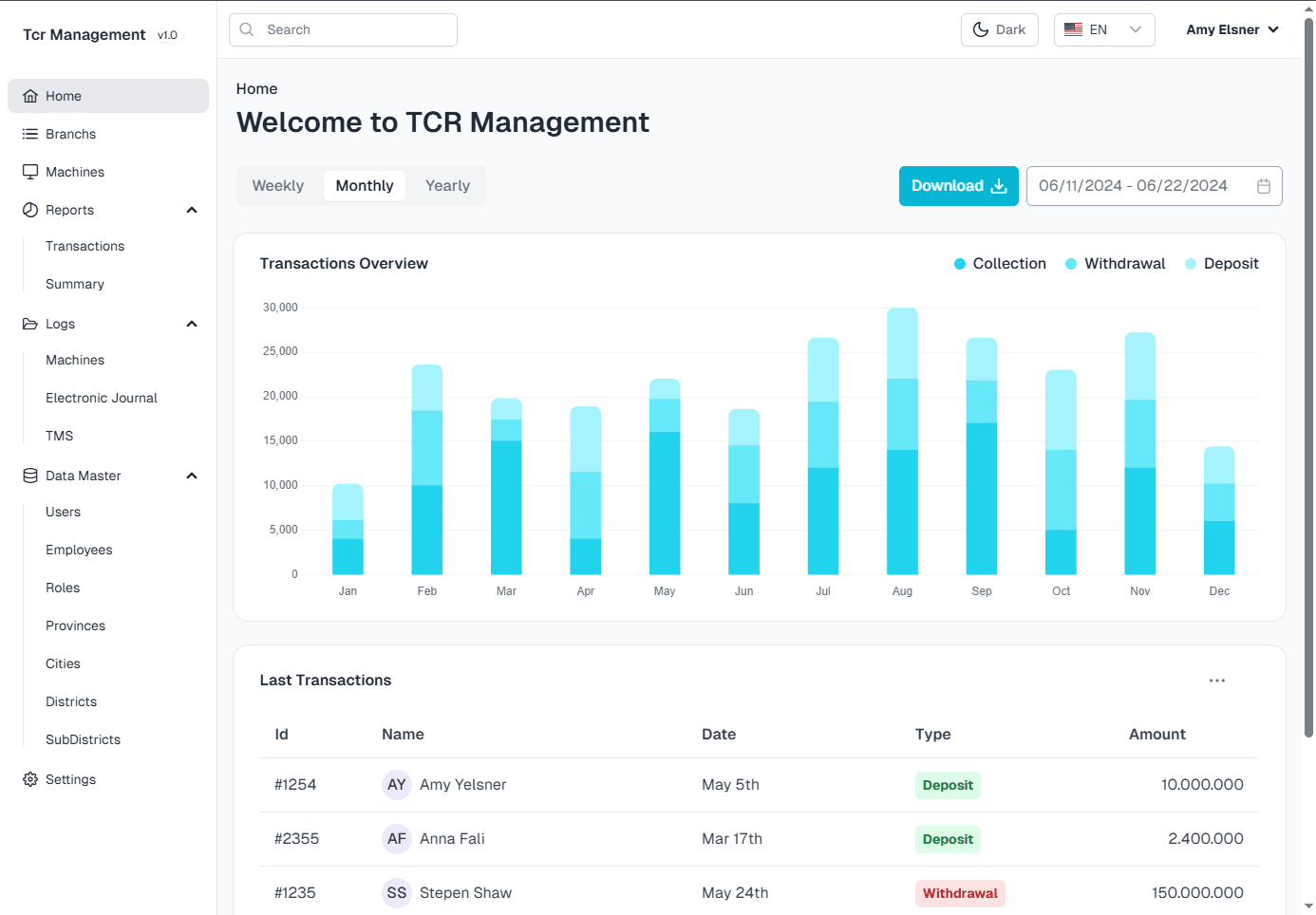The height and width of the screenshot is (915, 1316).
Task: Click the Machines monitor icon in sidebar
Action: click(30, 172)
